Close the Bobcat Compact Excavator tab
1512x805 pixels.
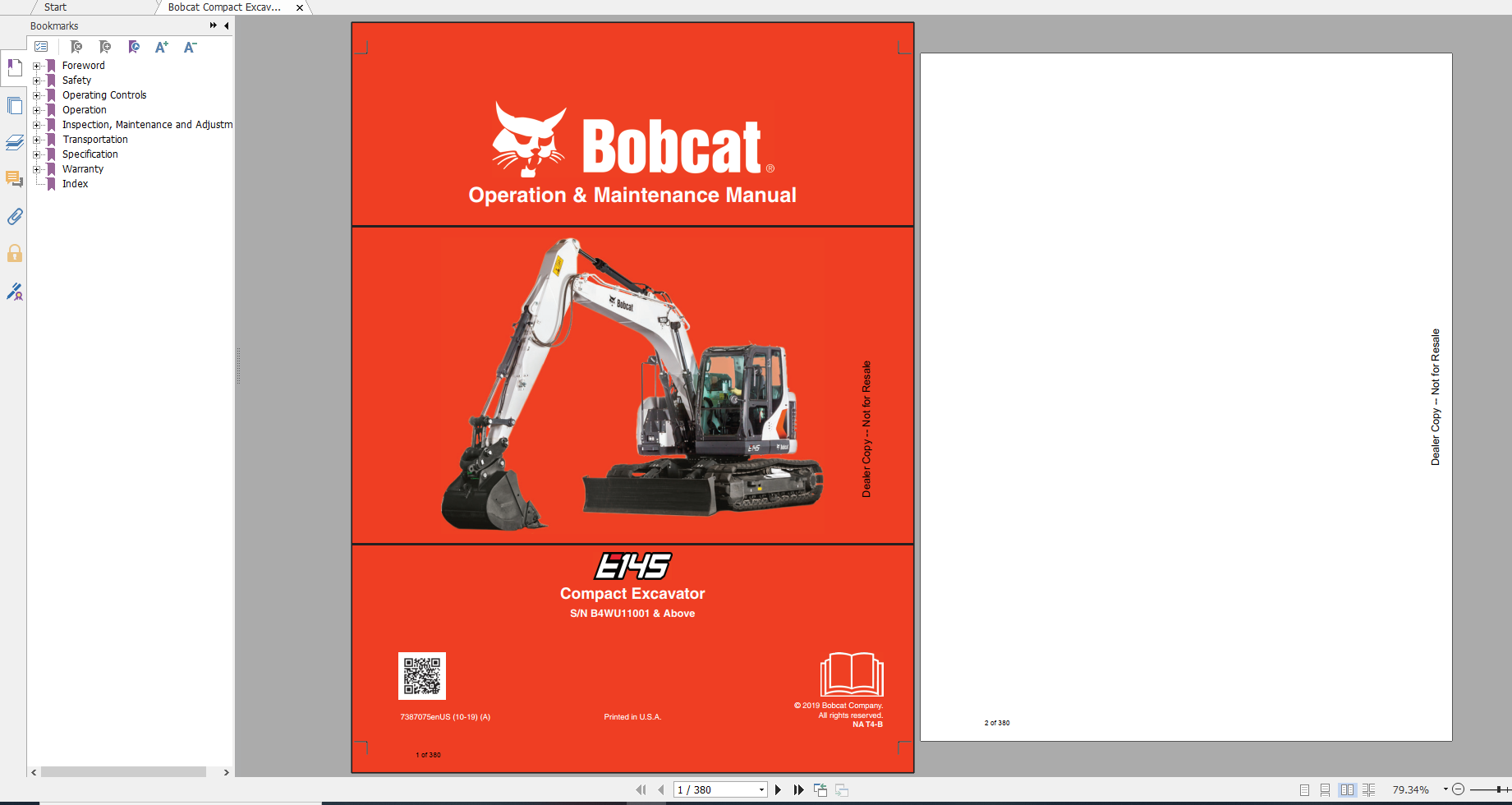coord(300,7)
